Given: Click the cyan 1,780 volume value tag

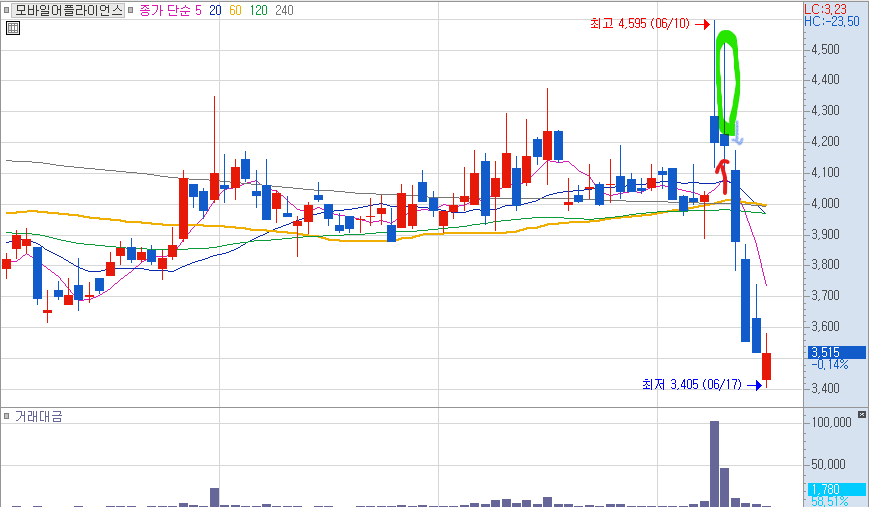Looking at the screenshot, I should point(836,489).
